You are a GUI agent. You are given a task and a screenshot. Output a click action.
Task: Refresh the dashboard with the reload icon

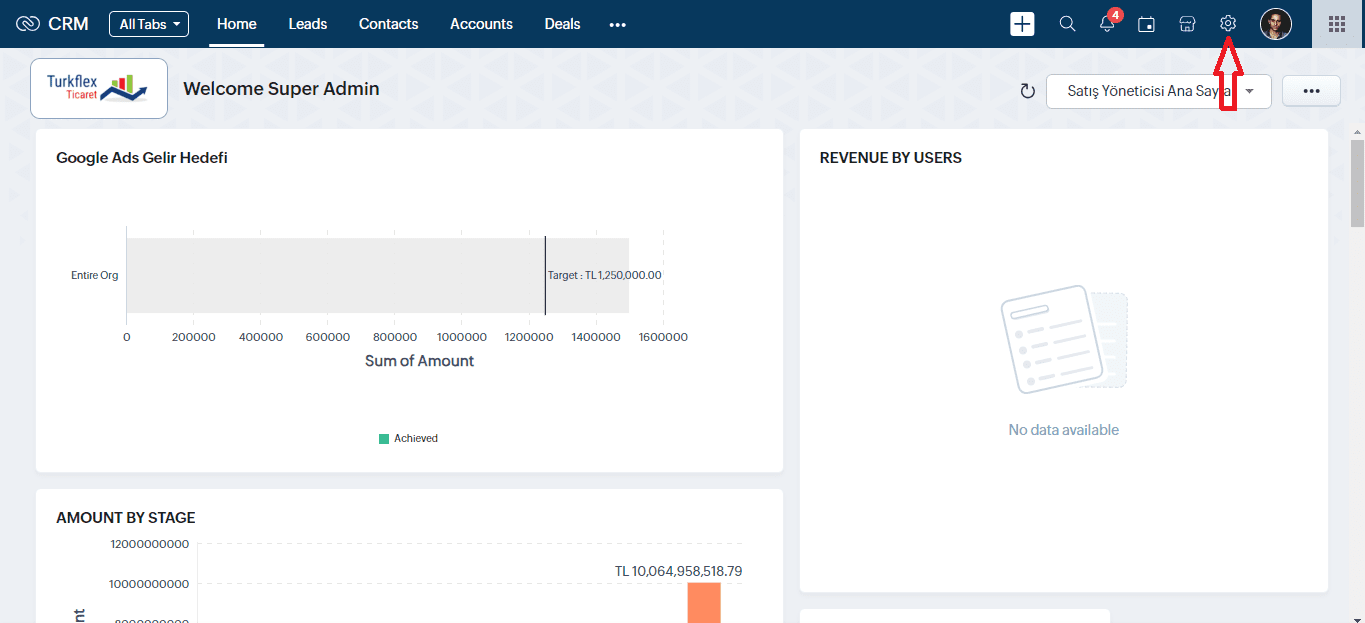tap(1027, 91)
